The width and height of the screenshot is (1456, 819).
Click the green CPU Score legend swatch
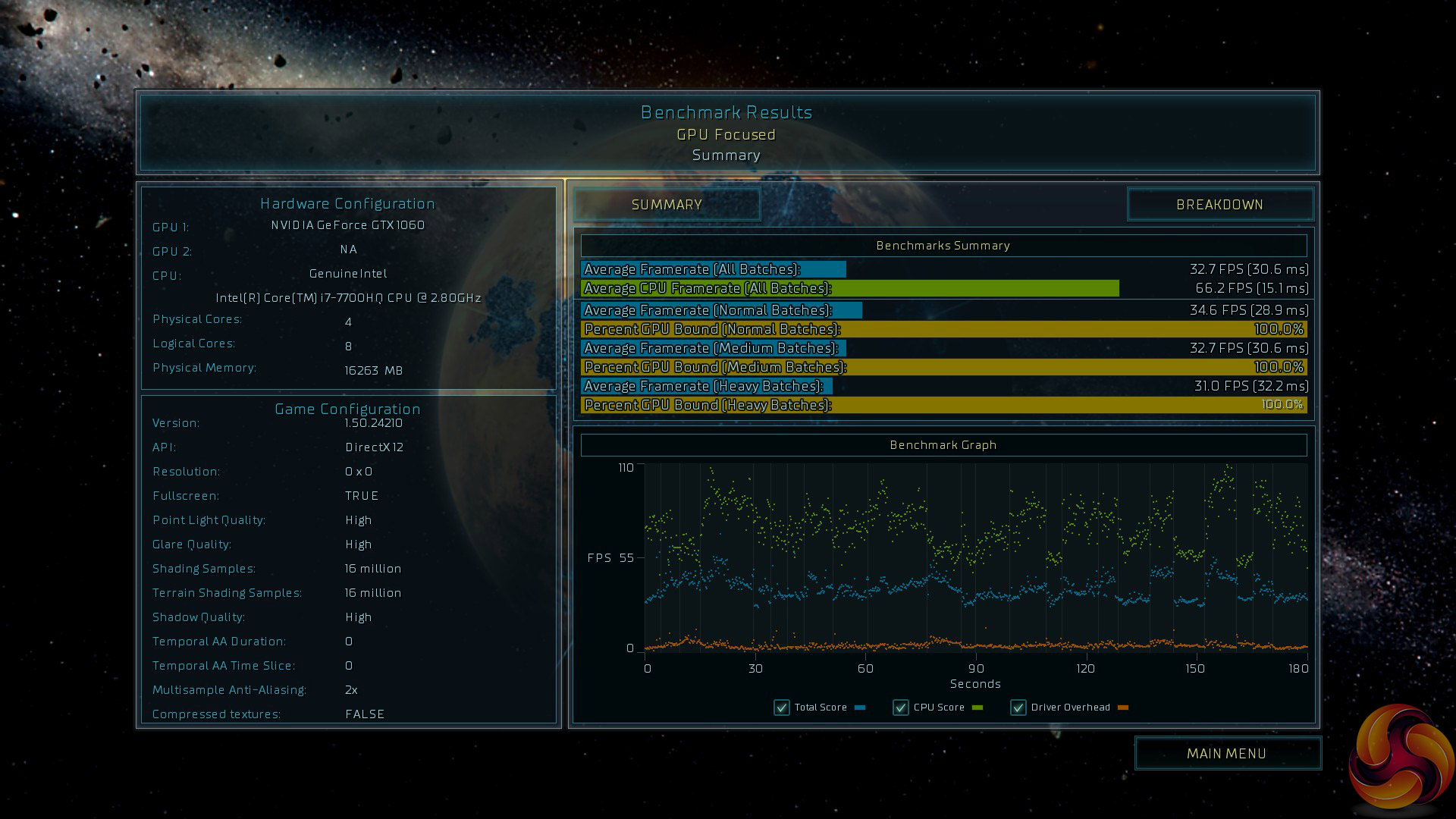[x=977, y=708]
